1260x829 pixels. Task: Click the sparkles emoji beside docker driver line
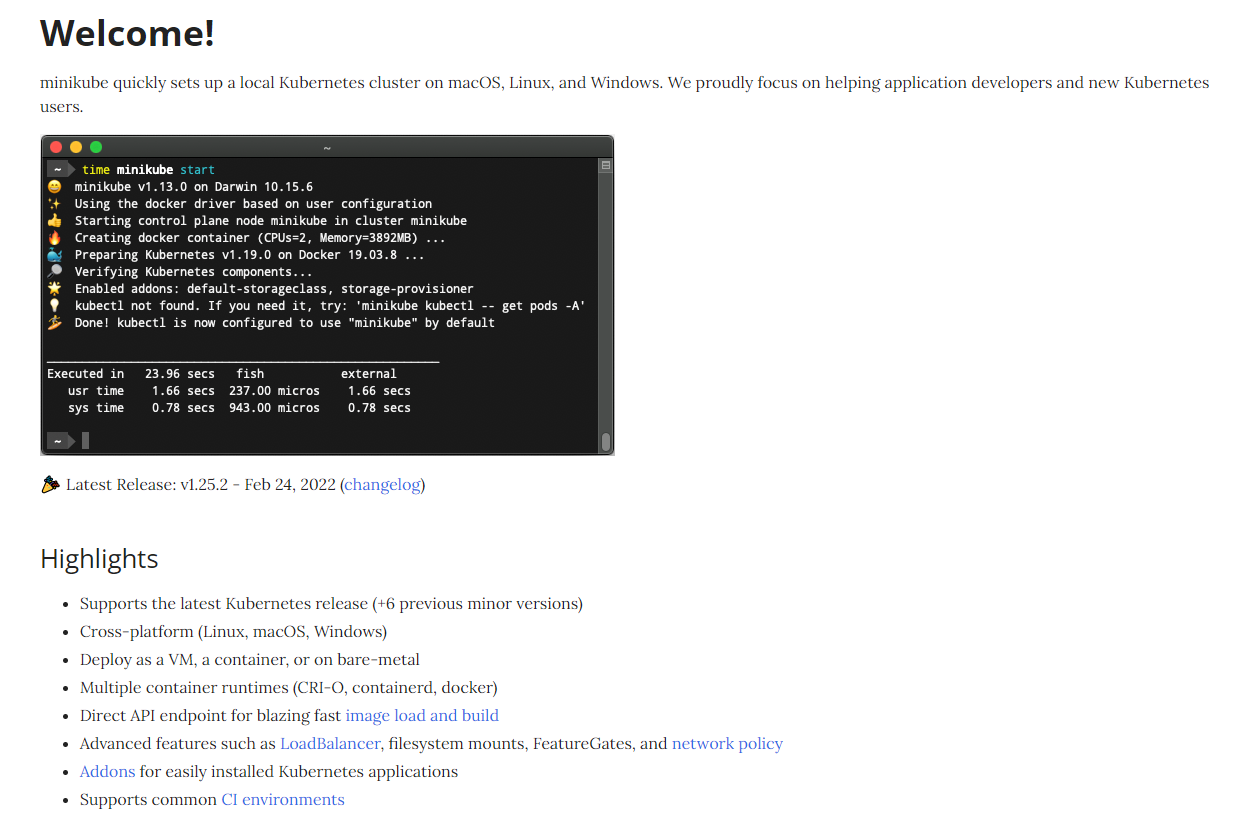(54, 204)
